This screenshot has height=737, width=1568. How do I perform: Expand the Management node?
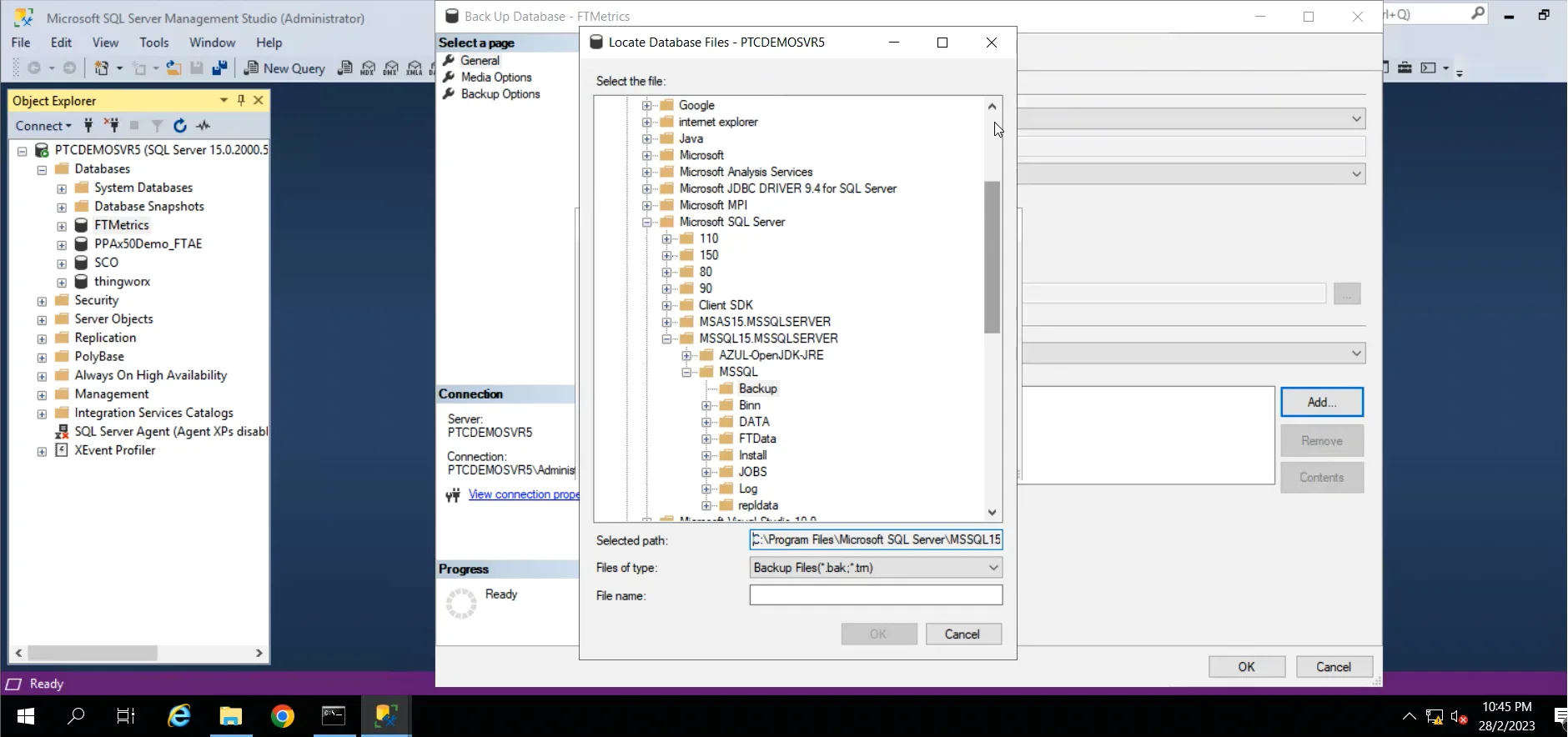[x=42, y=395]
